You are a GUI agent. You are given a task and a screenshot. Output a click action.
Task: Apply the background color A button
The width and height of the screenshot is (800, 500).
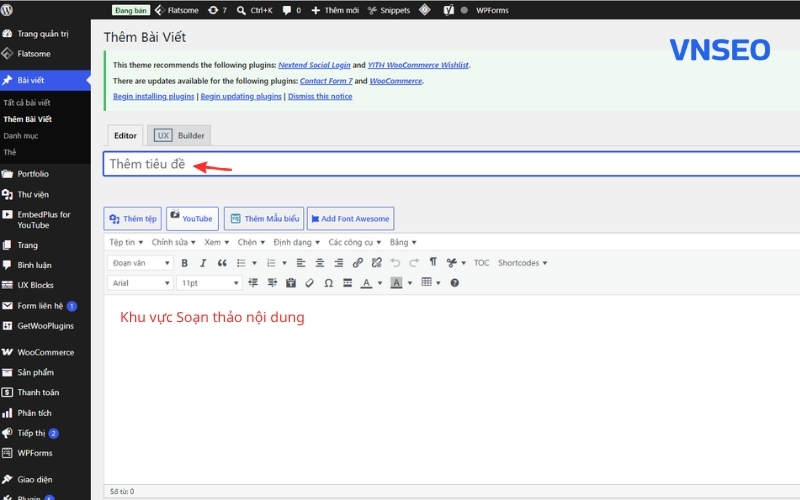396,283
